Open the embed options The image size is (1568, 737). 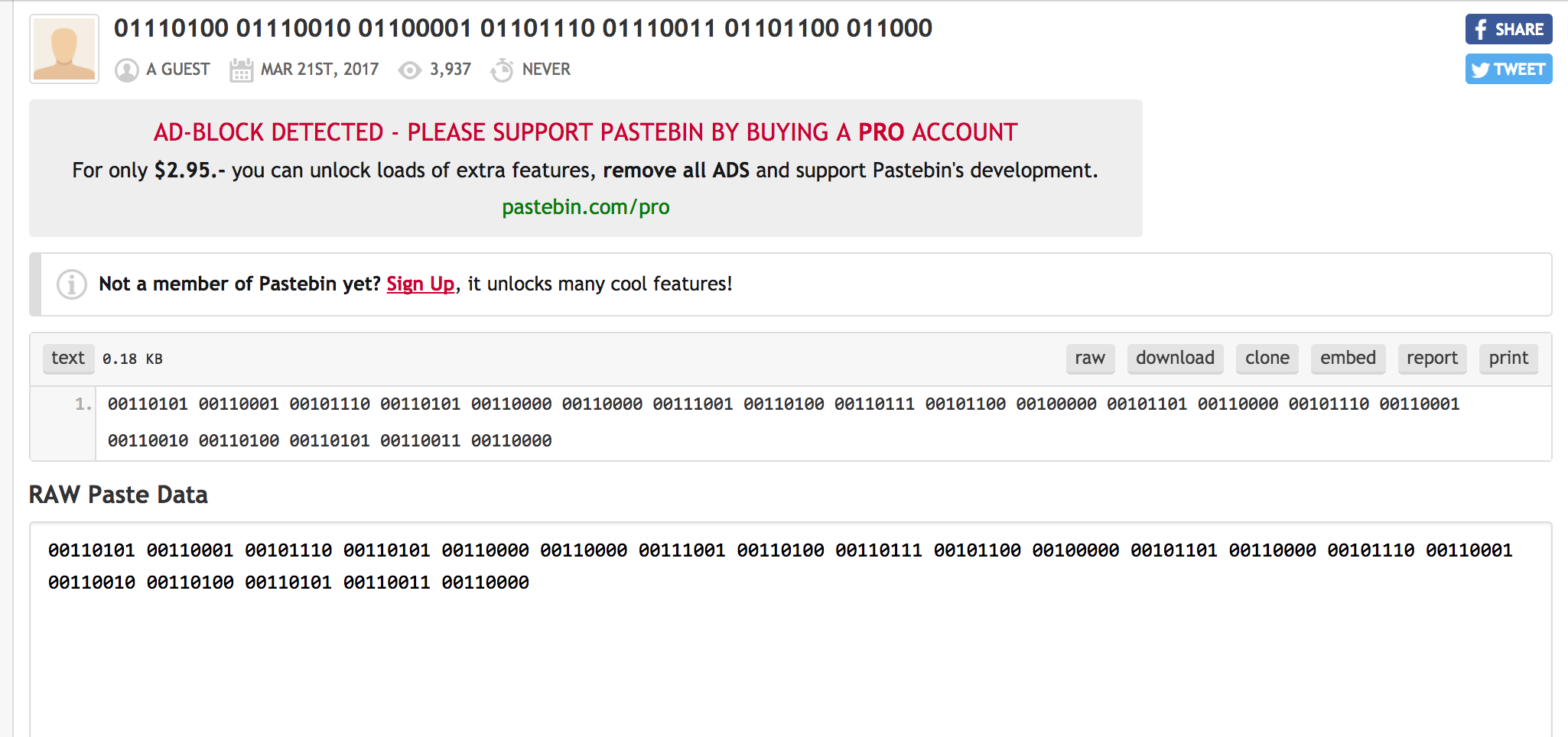(x=1348, y=358)
